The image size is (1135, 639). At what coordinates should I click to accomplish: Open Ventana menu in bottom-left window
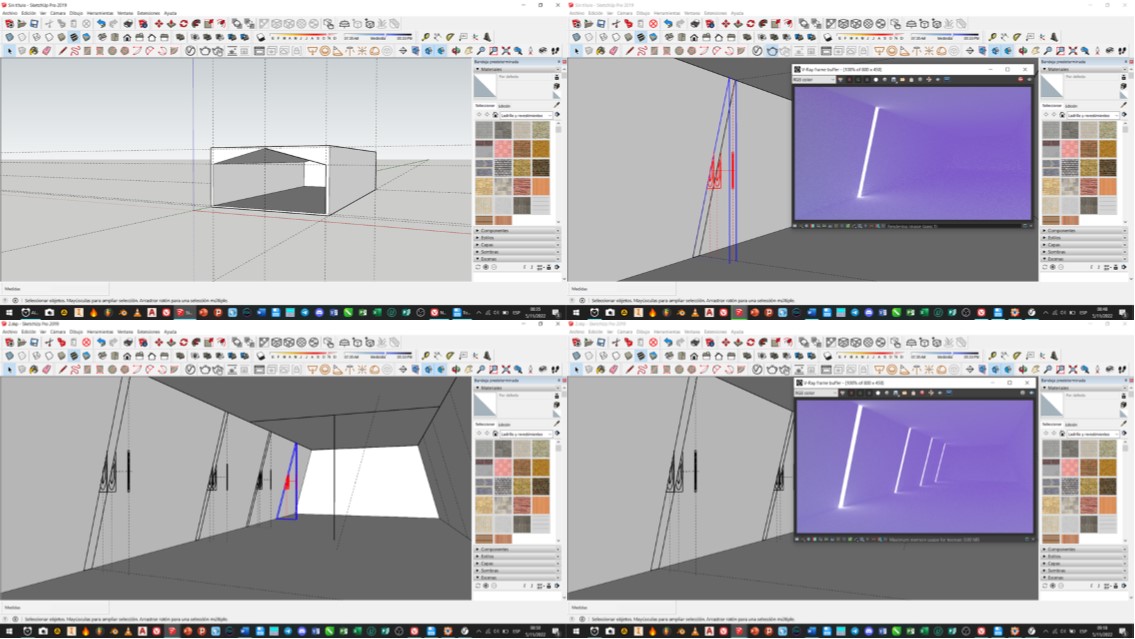click(125, 332)
